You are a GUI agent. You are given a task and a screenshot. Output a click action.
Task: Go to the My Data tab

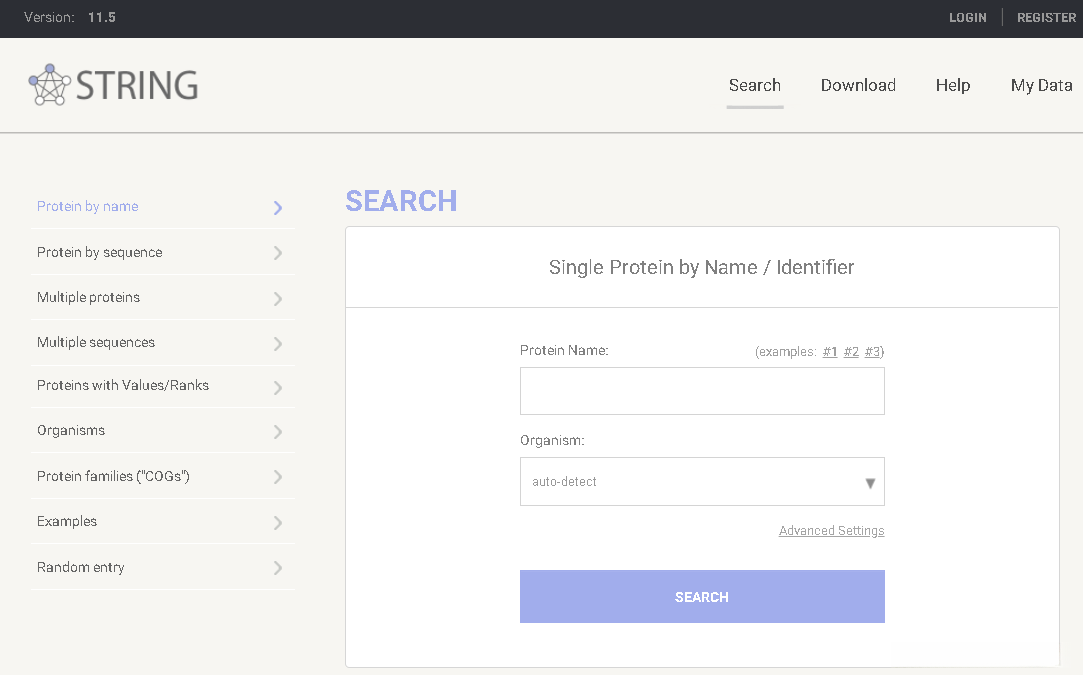(1041, 86)
